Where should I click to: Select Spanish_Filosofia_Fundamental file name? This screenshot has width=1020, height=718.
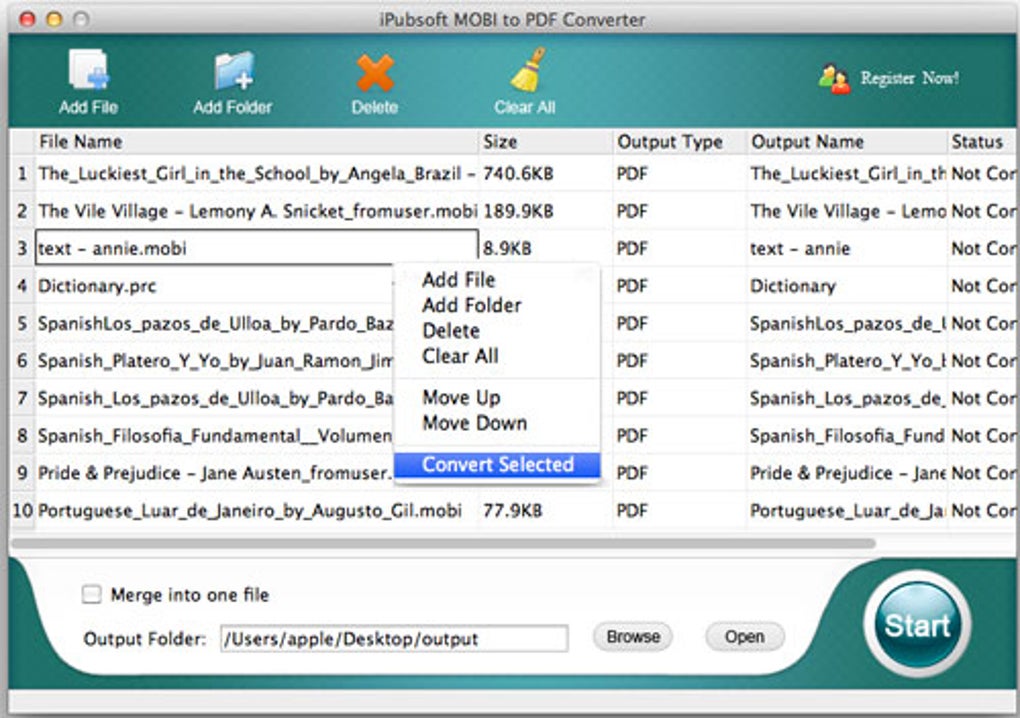(215, 435)
